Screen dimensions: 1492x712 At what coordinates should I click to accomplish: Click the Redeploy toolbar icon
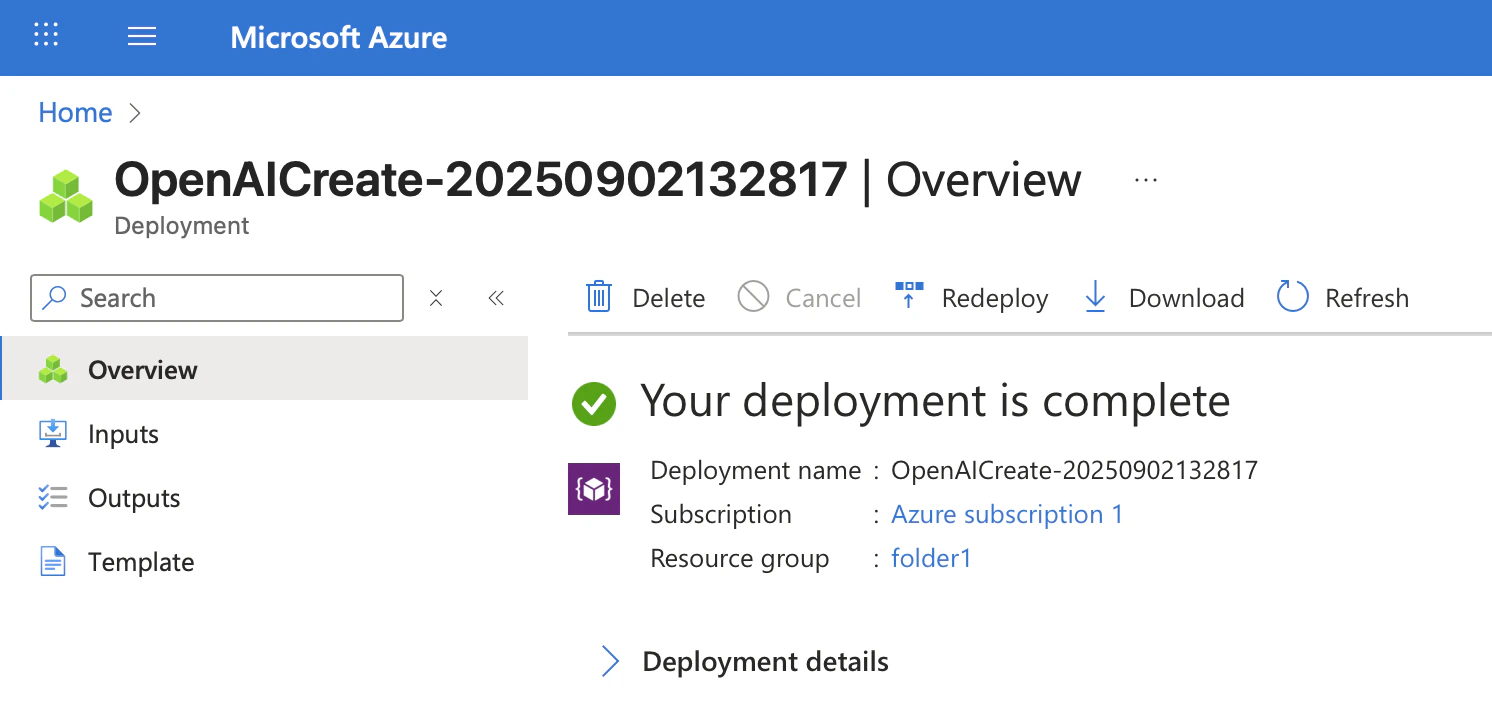[x=908, y=297]
